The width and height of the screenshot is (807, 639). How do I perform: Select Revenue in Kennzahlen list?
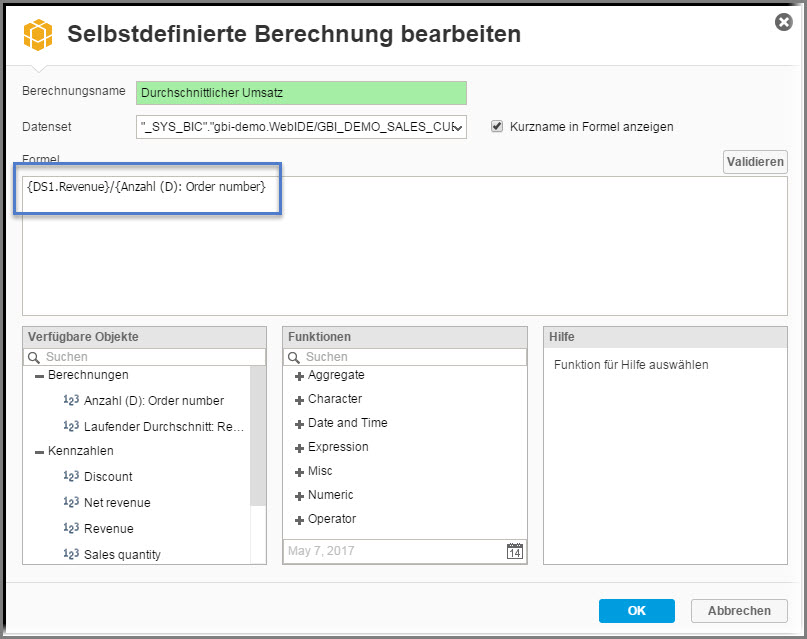point(108,529)
